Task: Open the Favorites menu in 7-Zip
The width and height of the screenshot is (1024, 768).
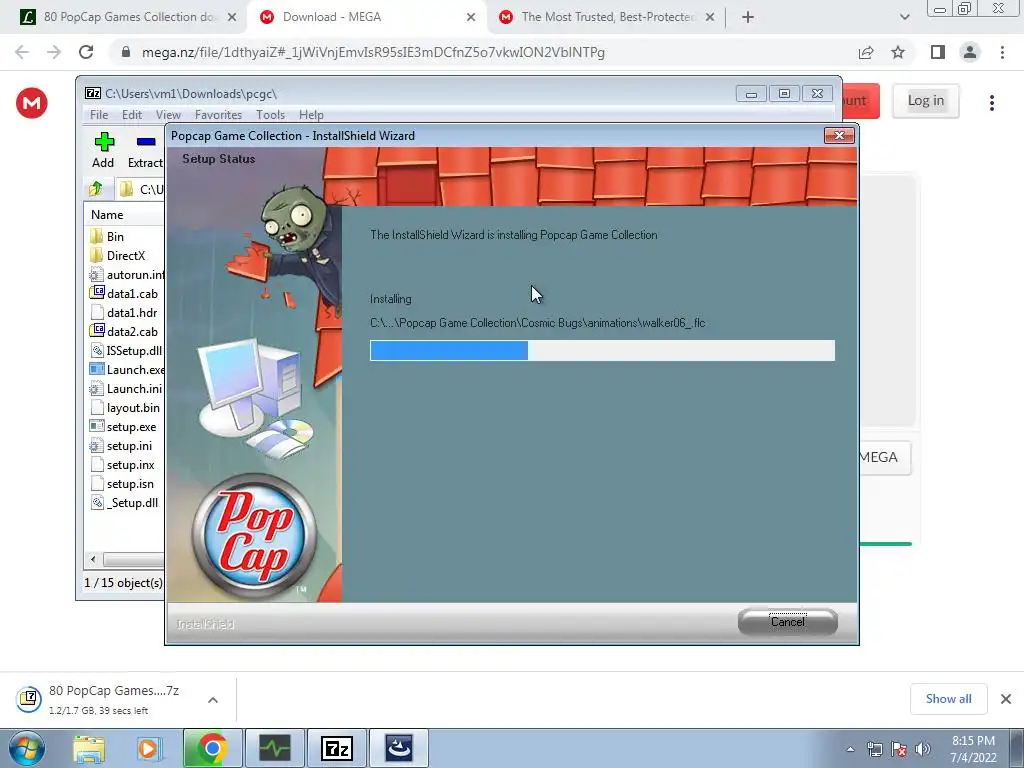Action: (x=218, y=114)
